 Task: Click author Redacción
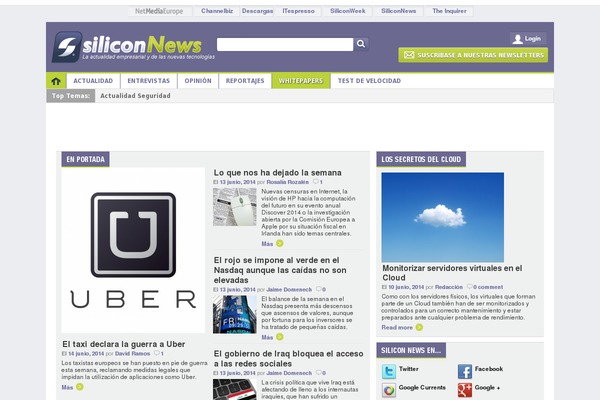pyautogui.click(x=448, y=287)
